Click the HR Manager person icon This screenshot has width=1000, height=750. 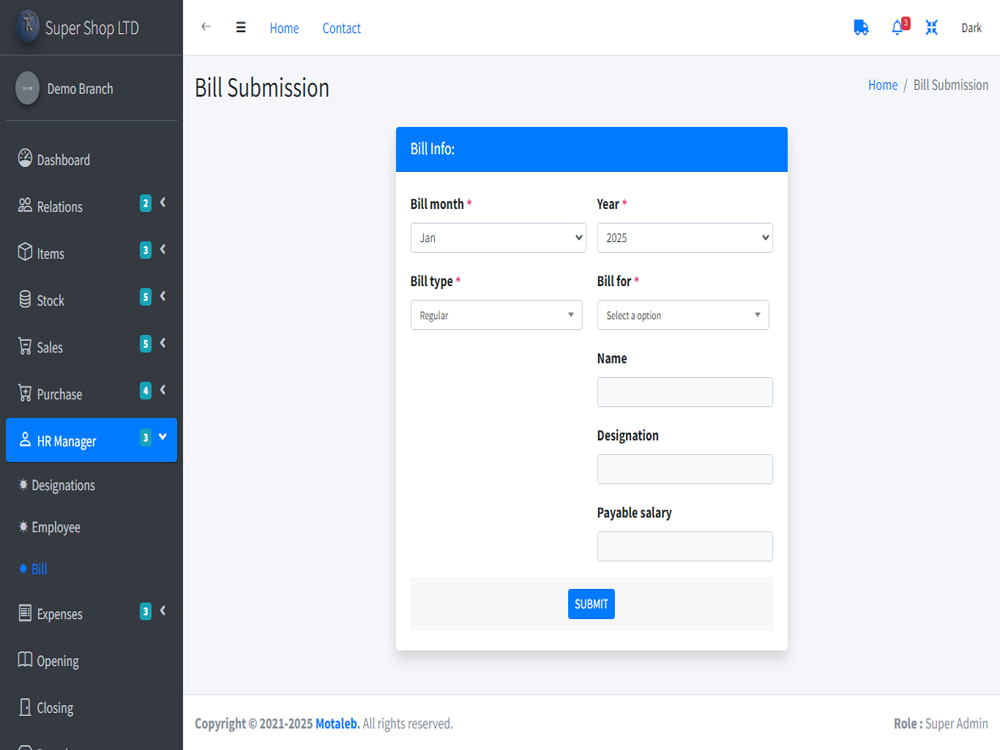(x=25, y=439)
